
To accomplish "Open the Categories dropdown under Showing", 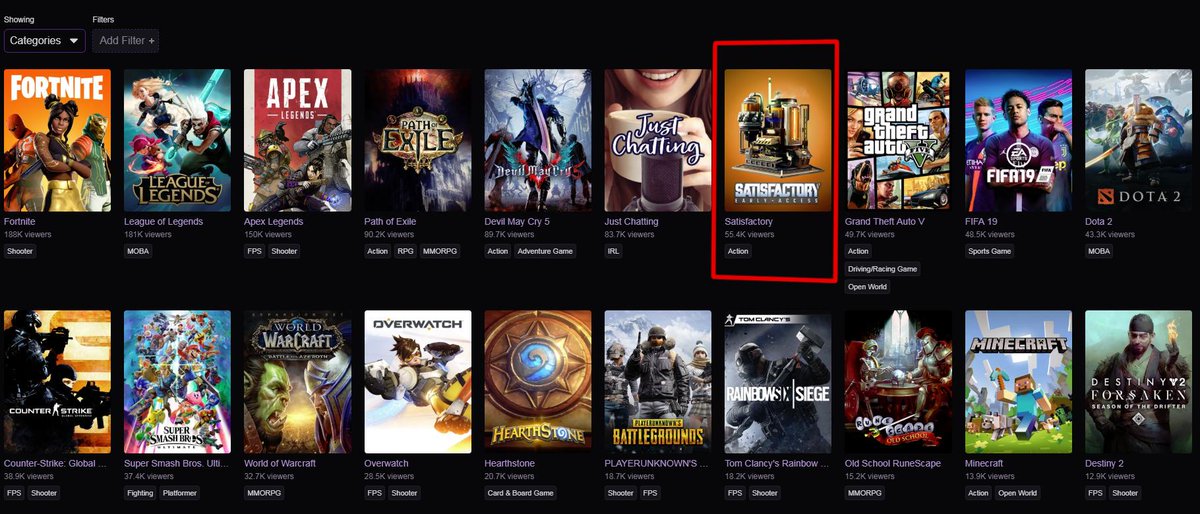I will click(x=45, y=41).
